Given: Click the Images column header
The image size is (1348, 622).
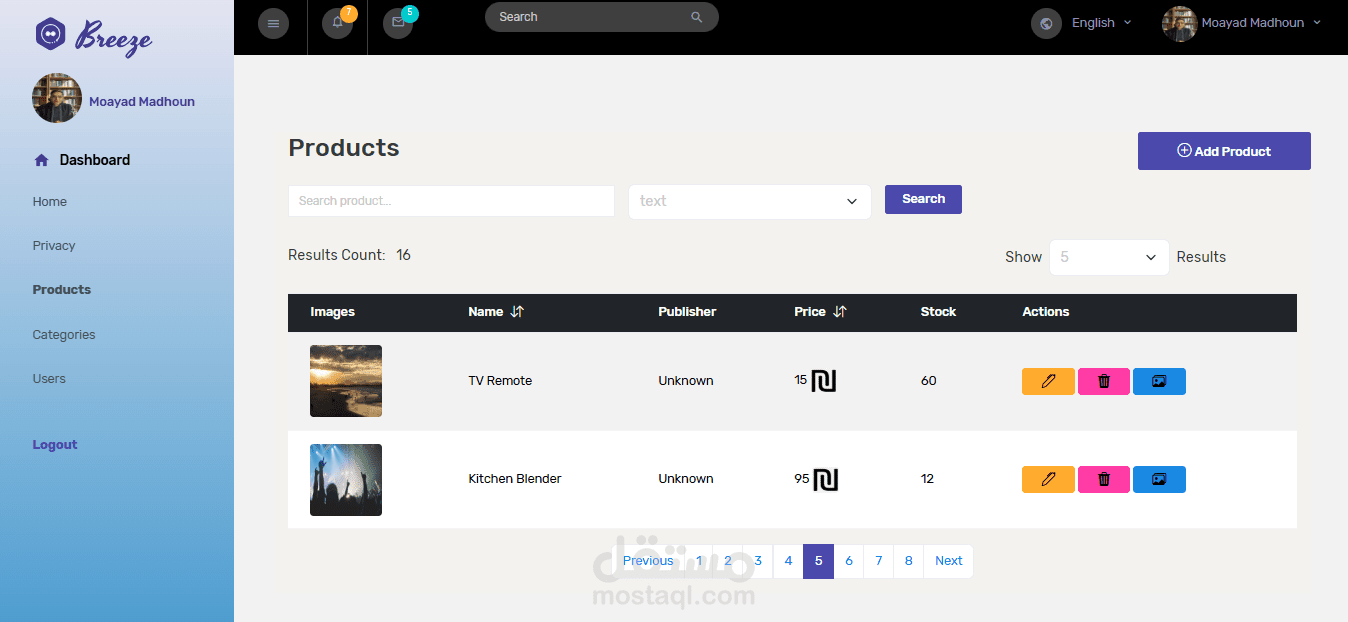Looking at the screenshot, I should click(333, 312).
